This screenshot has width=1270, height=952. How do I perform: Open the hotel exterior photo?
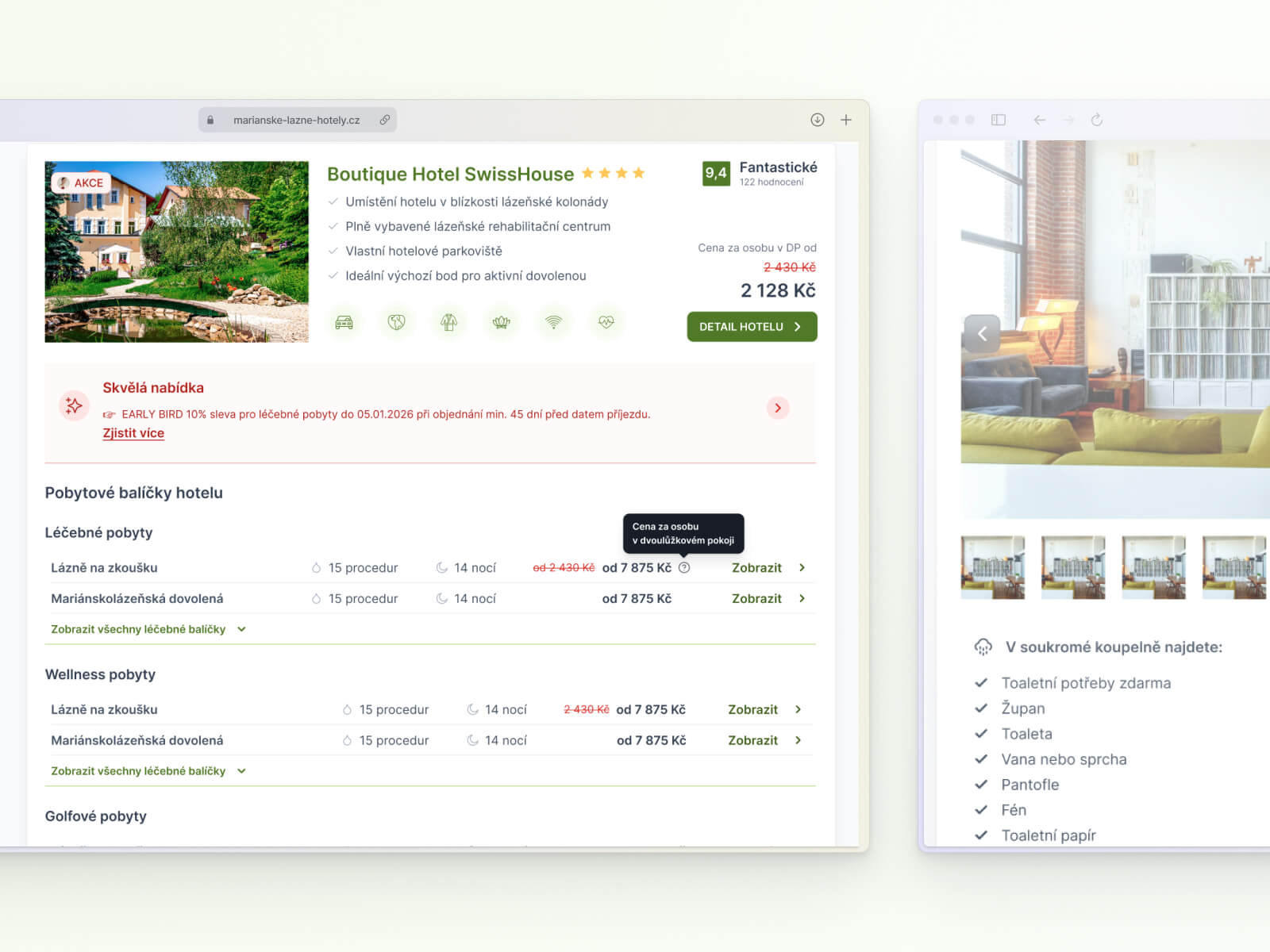[176, 251]
